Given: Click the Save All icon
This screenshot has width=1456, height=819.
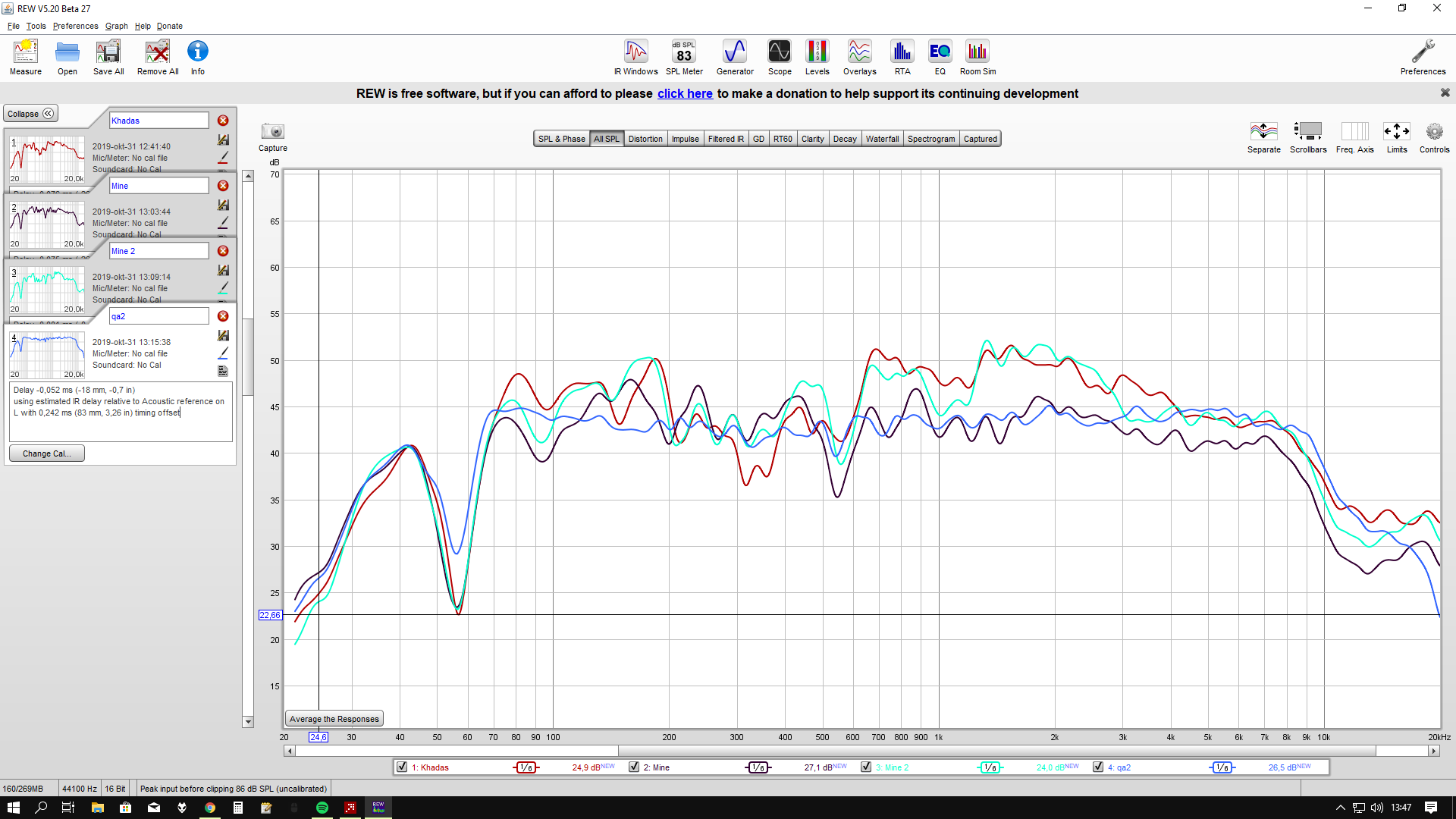Looking at the screenshot, I should 108,58.
